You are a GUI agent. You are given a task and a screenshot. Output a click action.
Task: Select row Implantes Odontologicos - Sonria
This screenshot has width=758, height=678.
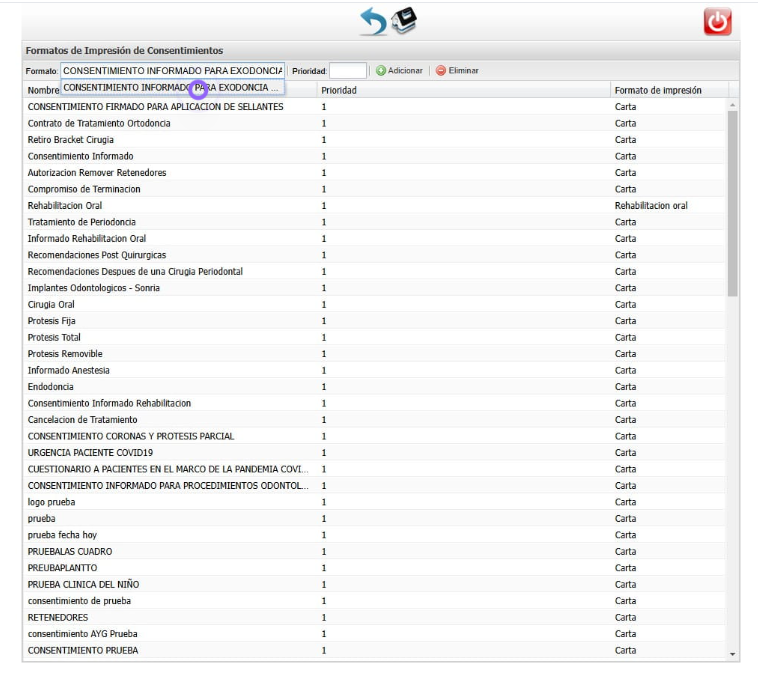tap(375, 288)
